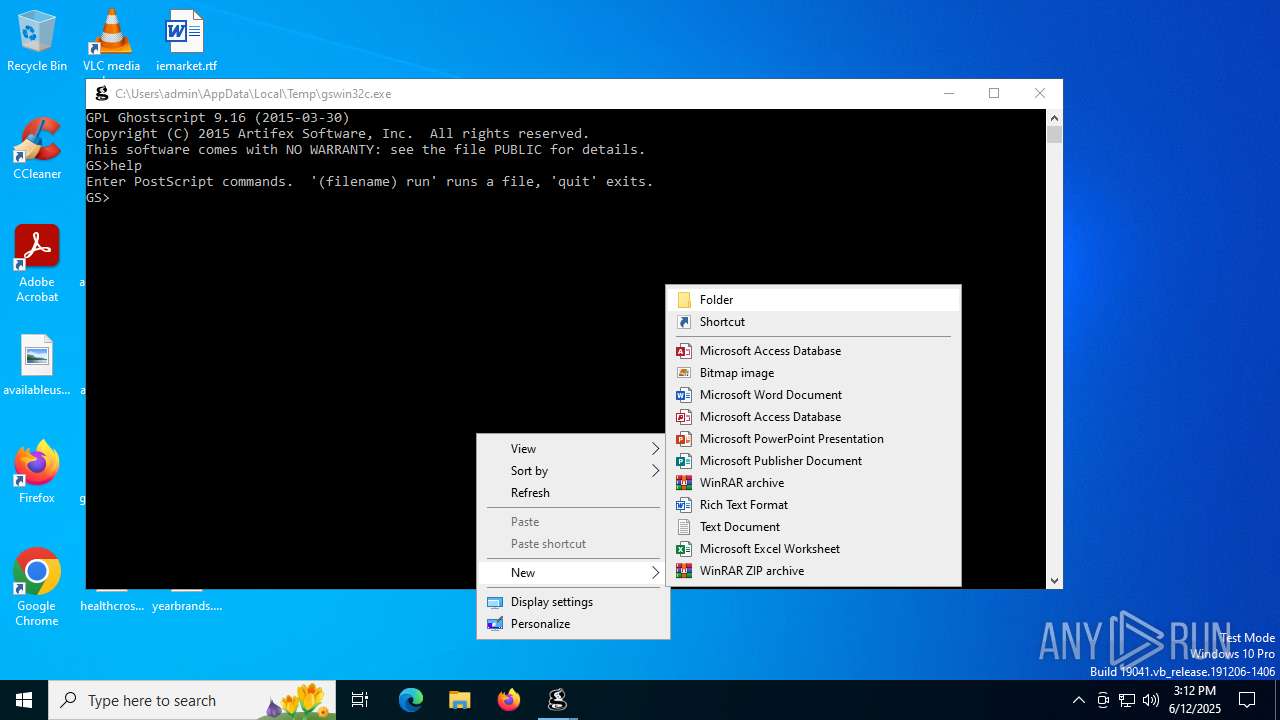1280x720 pixels.
Task: Select the iemarket.rtf desktop file
Action: [x=186, y=40]
